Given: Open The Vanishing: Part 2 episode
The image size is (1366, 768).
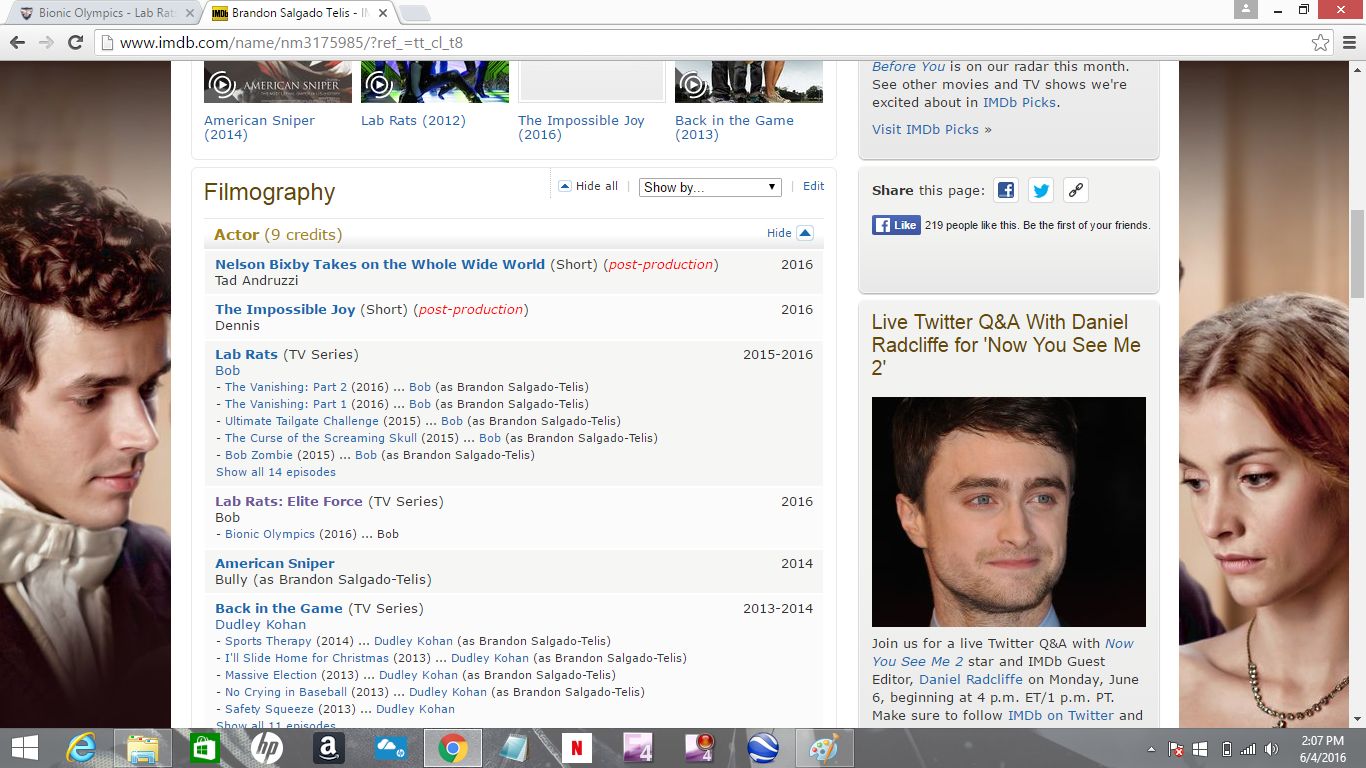Looking at the screenshot, I should coord(286,387).
